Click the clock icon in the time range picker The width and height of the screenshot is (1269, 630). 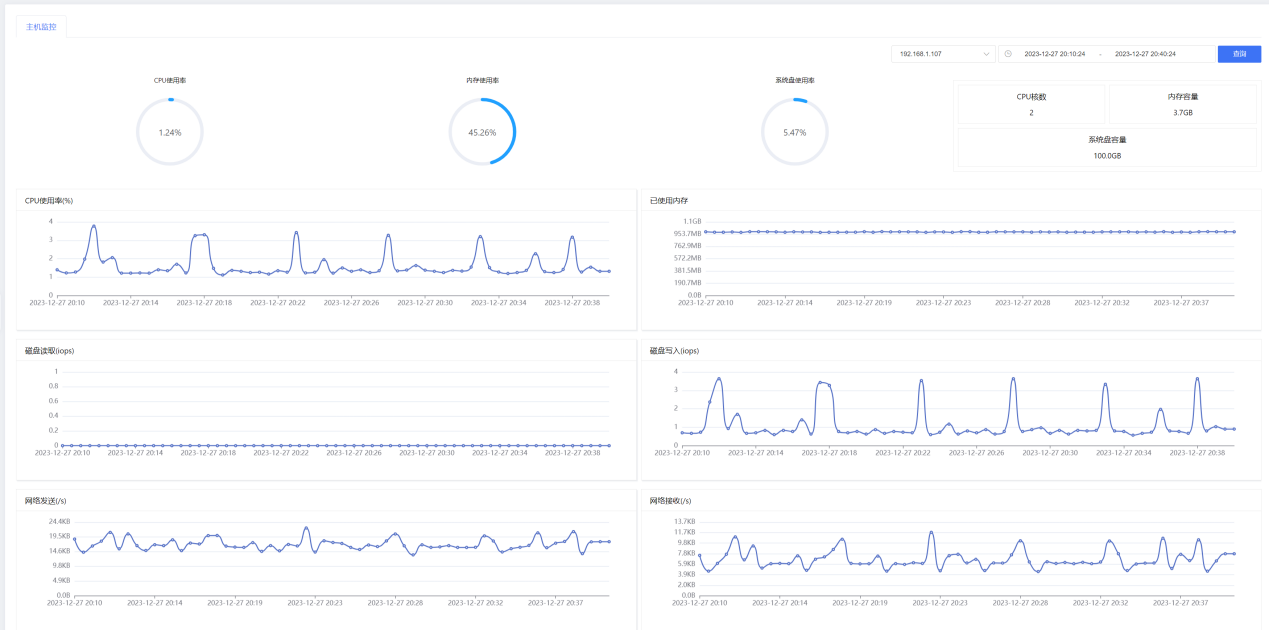tap(1008, 54)
